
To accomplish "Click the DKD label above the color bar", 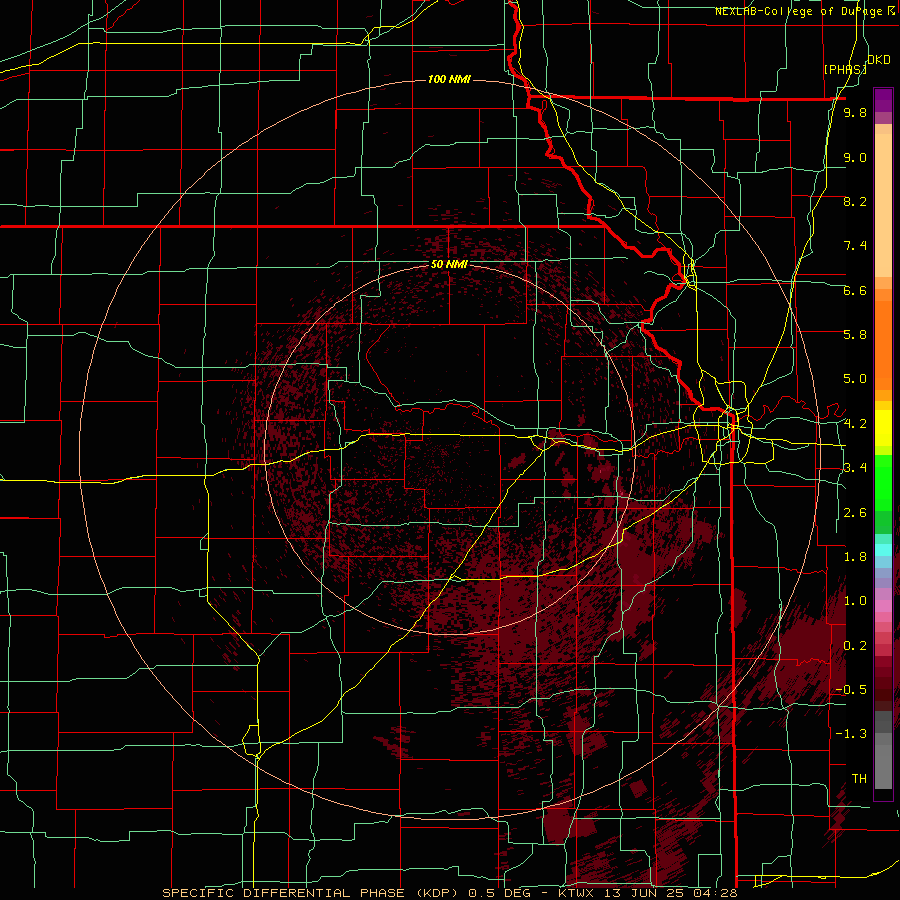I will click(878, 60).
